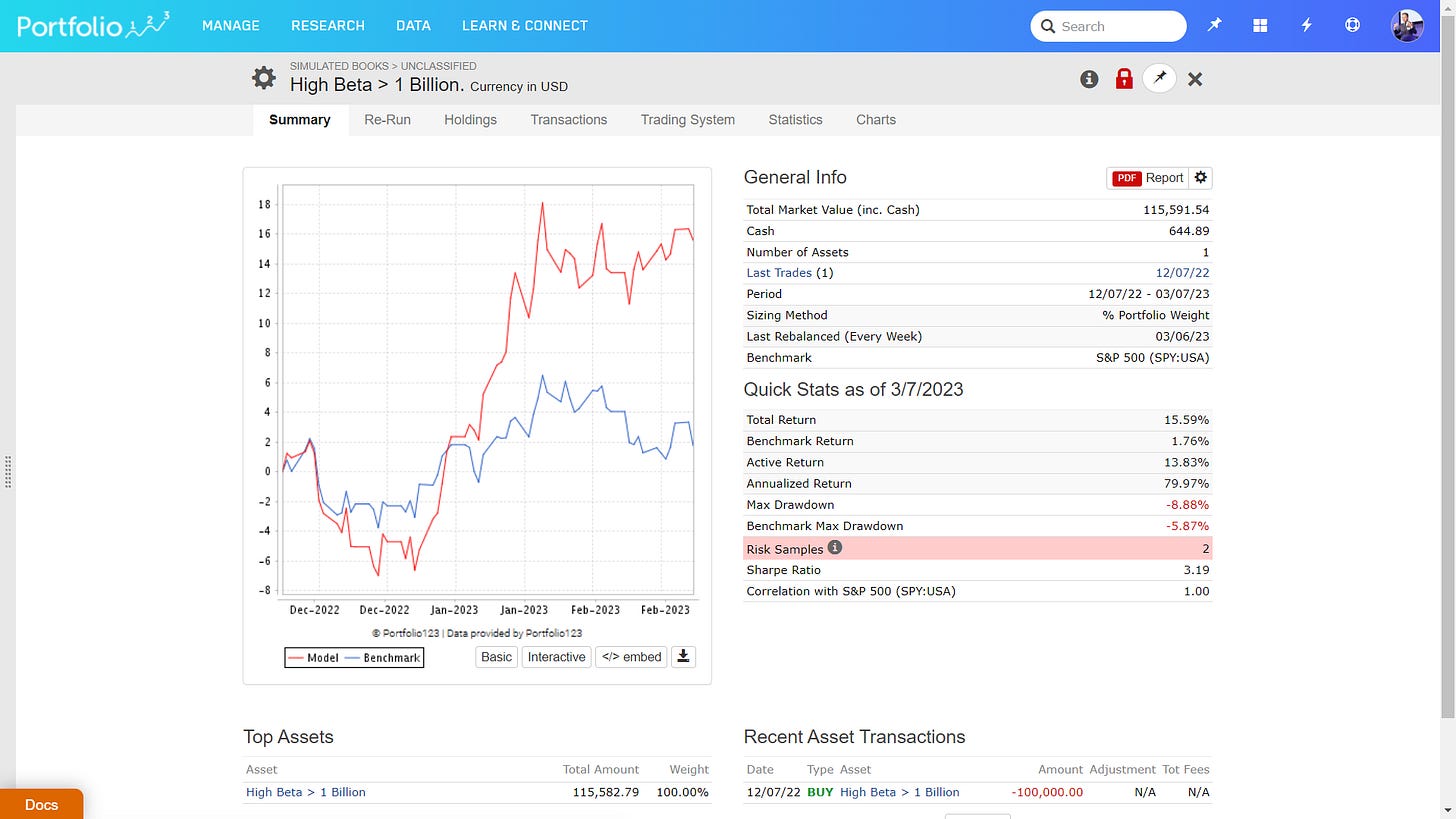Select the Summary tab
The image size is (1456, 819).
point(300,120)
